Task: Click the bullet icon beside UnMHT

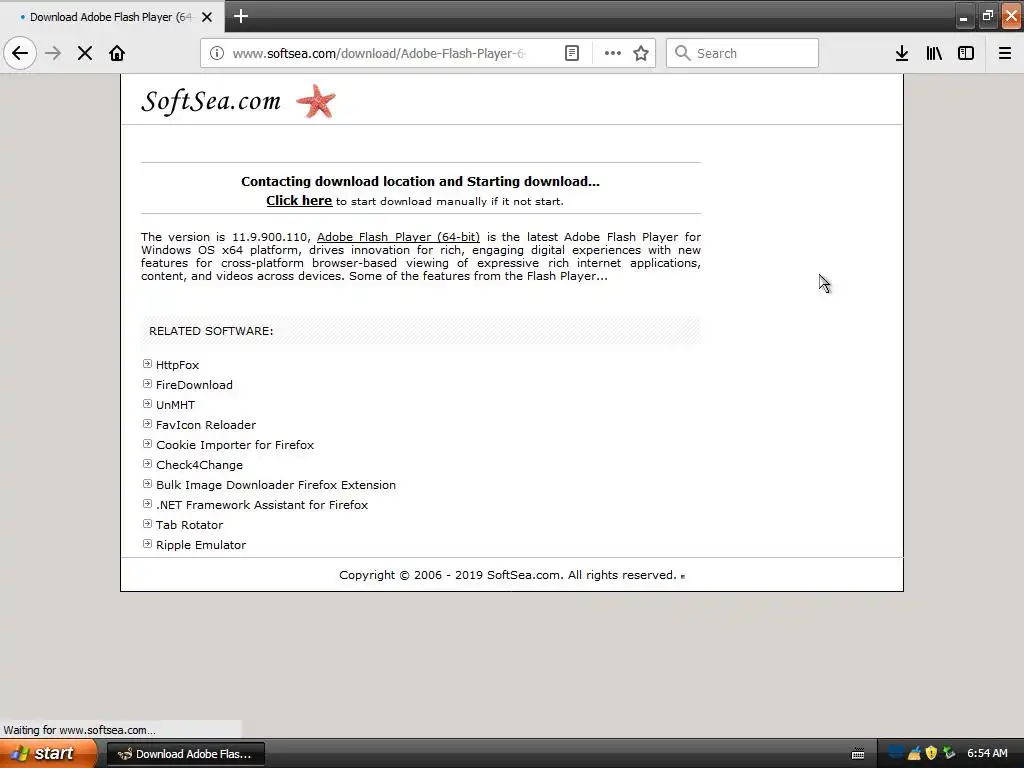Action: click(148, 404)
